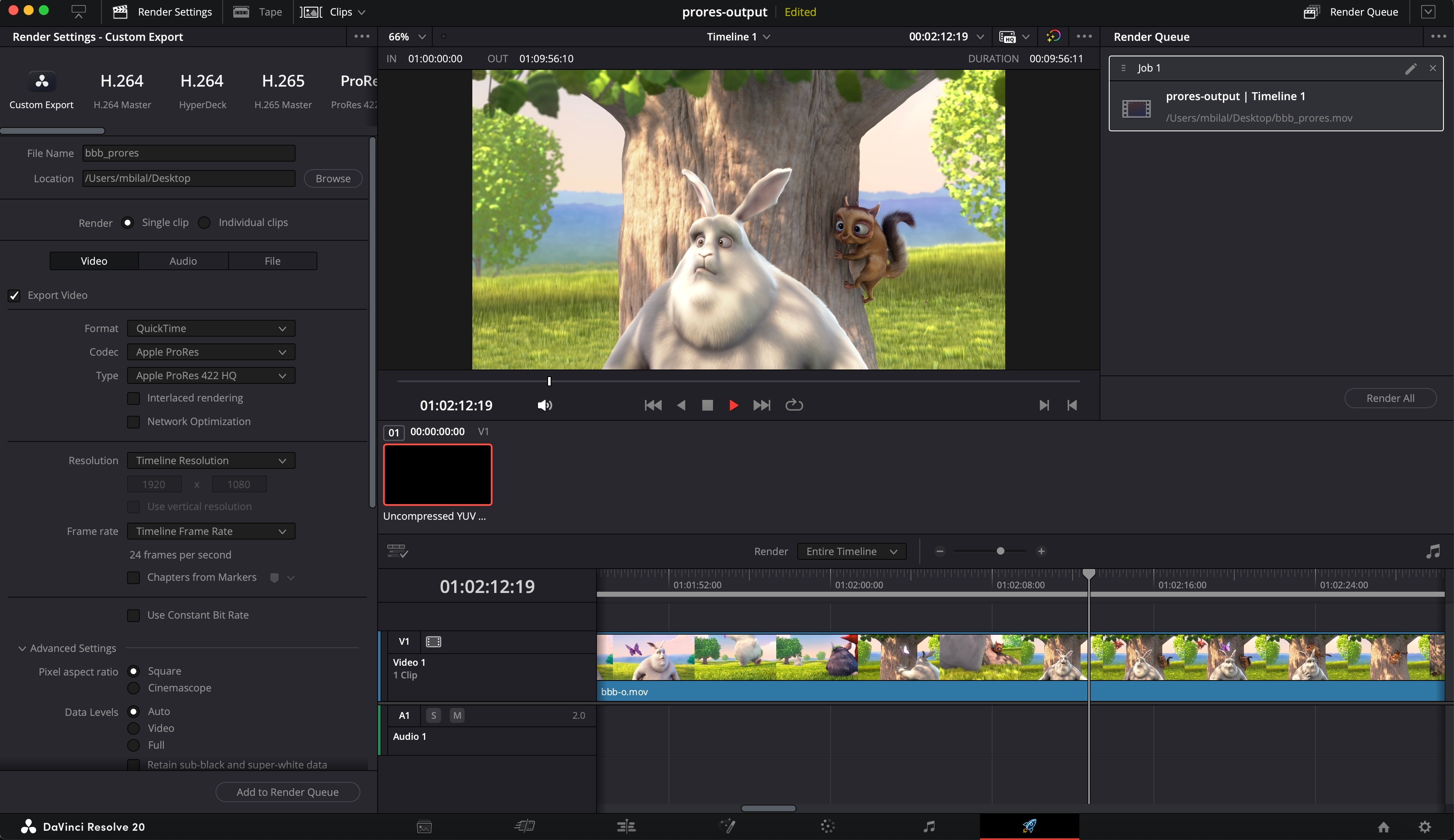Screen dimensions: 1454x840
Task: Collapse the Advanced Settings section
Action: click(x=22, y=649)
